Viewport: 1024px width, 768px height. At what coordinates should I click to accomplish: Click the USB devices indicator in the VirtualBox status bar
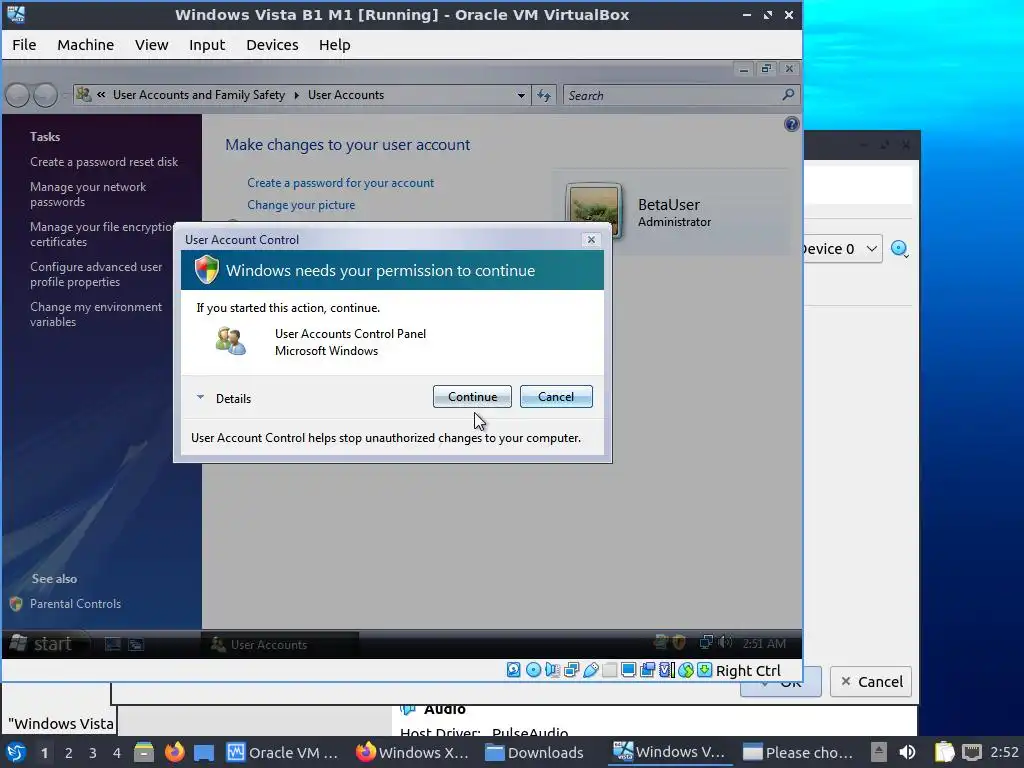(x=590, y=670)
